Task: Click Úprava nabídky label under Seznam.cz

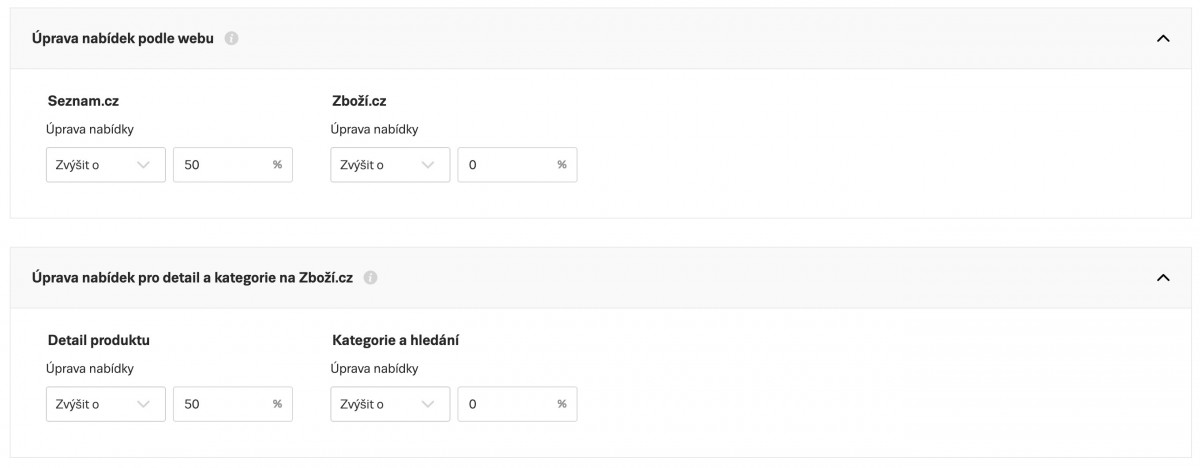Action: pos(90,129)
